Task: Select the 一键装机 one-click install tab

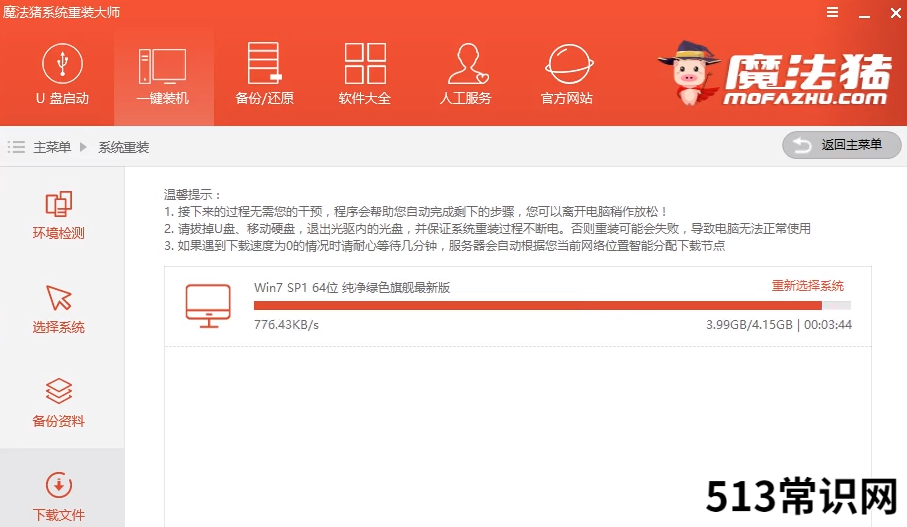Action: coord(163,77)
